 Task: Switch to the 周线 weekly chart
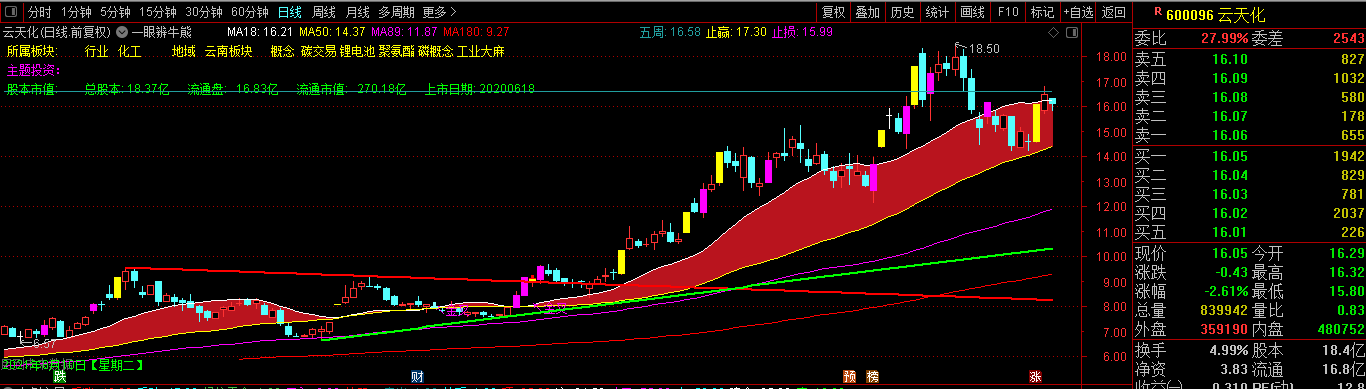point(324,12)
